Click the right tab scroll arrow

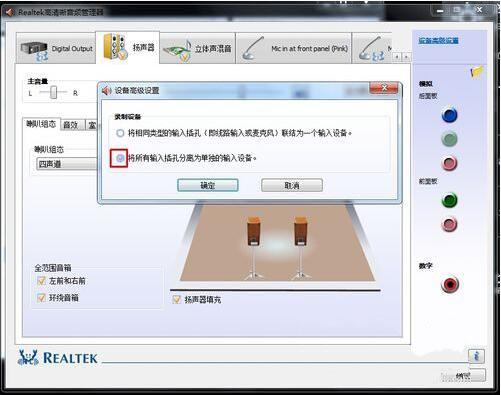[406, 57]
